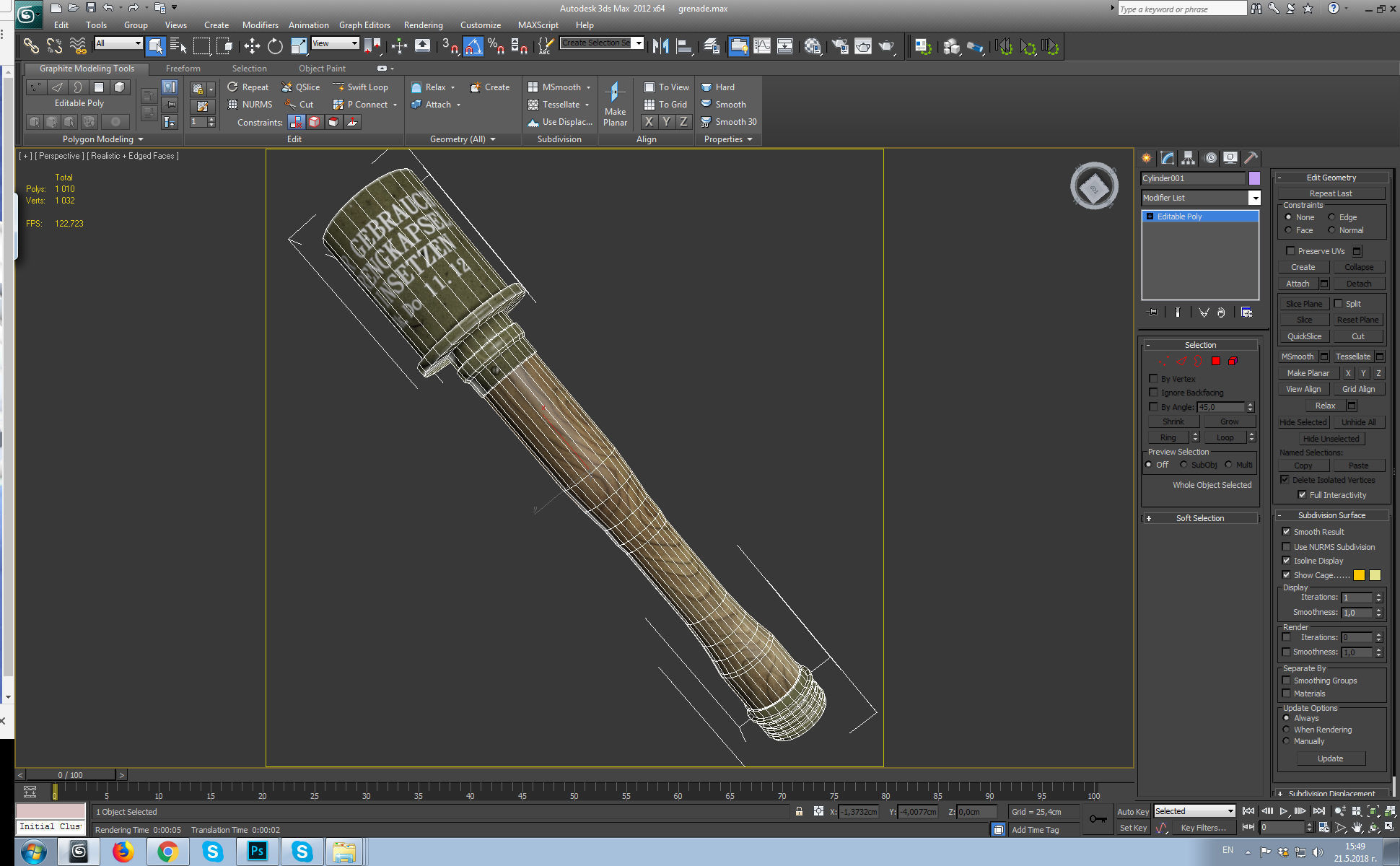Expand the Soft Selection rollout

[x=1200, y=518]
